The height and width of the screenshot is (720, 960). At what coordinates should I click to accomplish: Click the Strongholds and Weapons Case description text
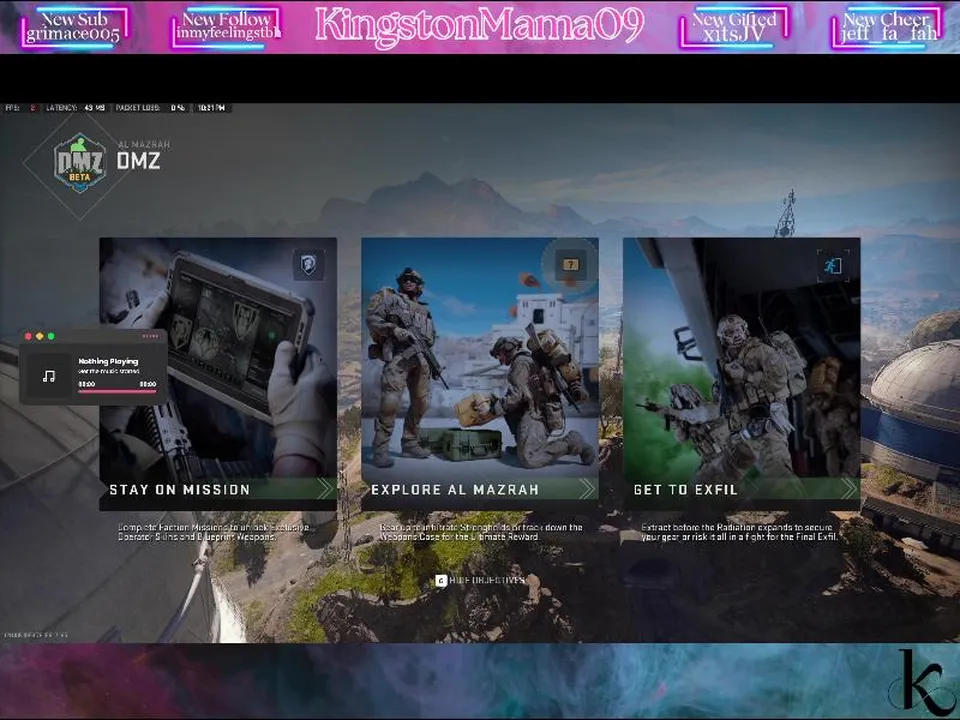click(x=481, y=532)
